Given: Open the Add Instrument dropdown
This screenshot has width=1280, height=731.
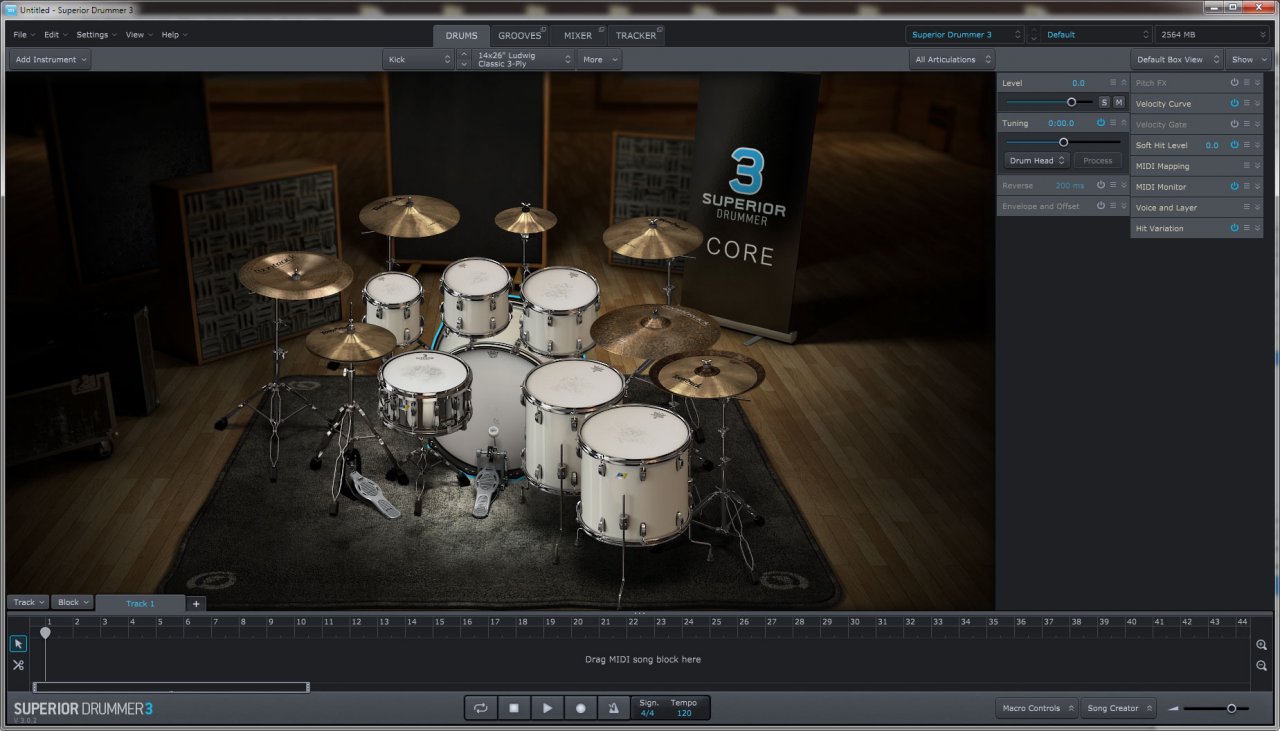Looking at the screenshot, I should click(x=51, y=59).
